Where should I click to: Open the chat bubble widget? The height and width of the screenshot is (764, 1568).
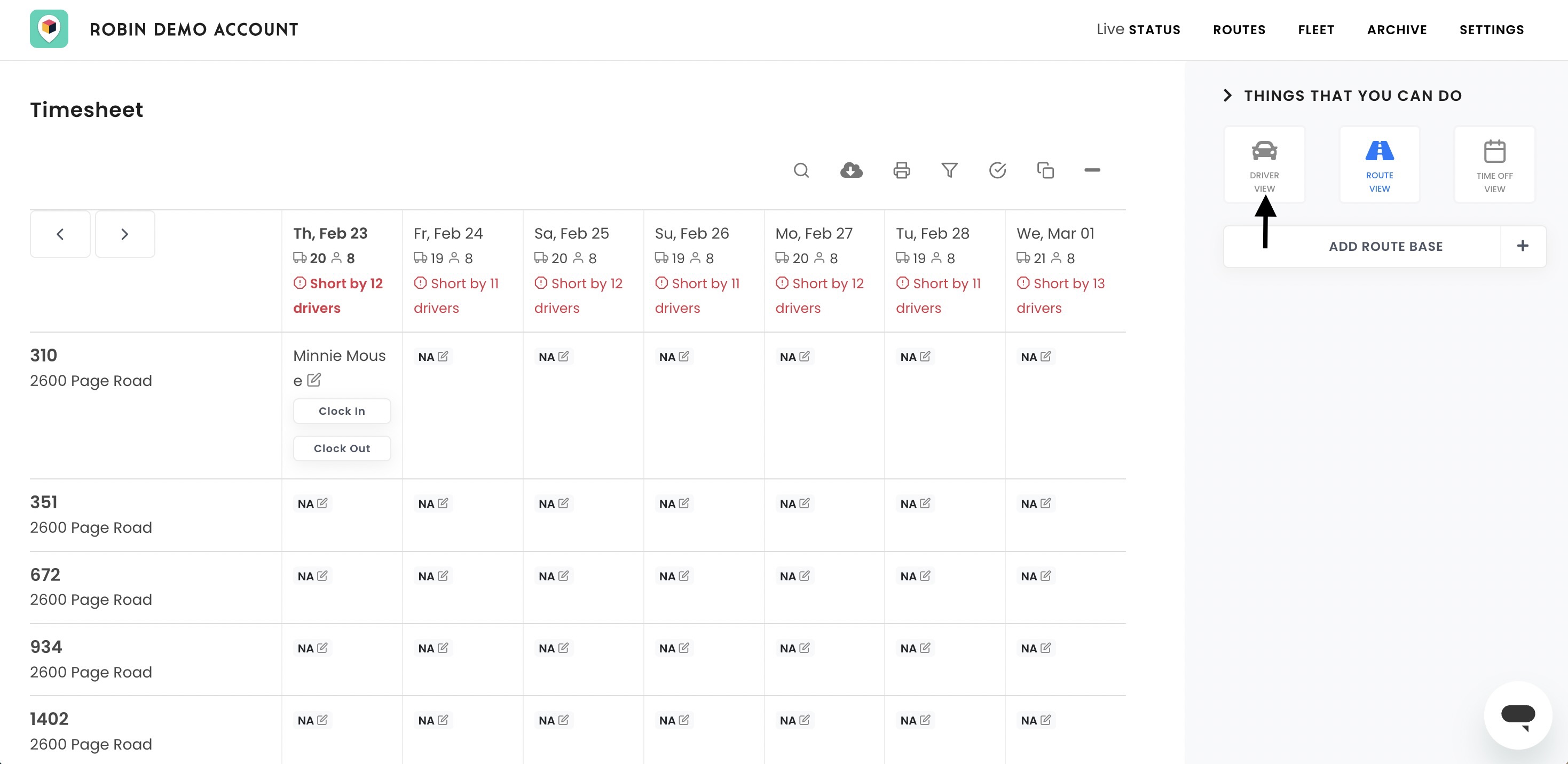point(1517,715)
